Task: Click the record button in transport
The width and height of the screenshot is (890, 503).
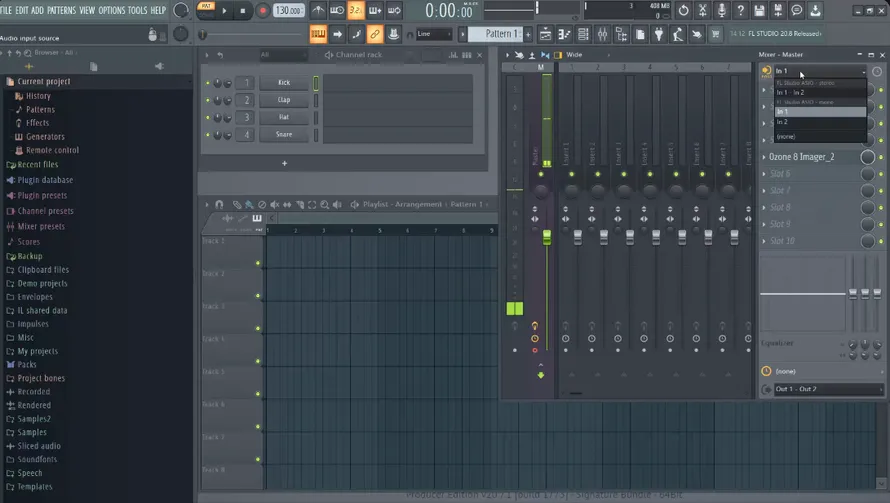Action: coord(262,11)
